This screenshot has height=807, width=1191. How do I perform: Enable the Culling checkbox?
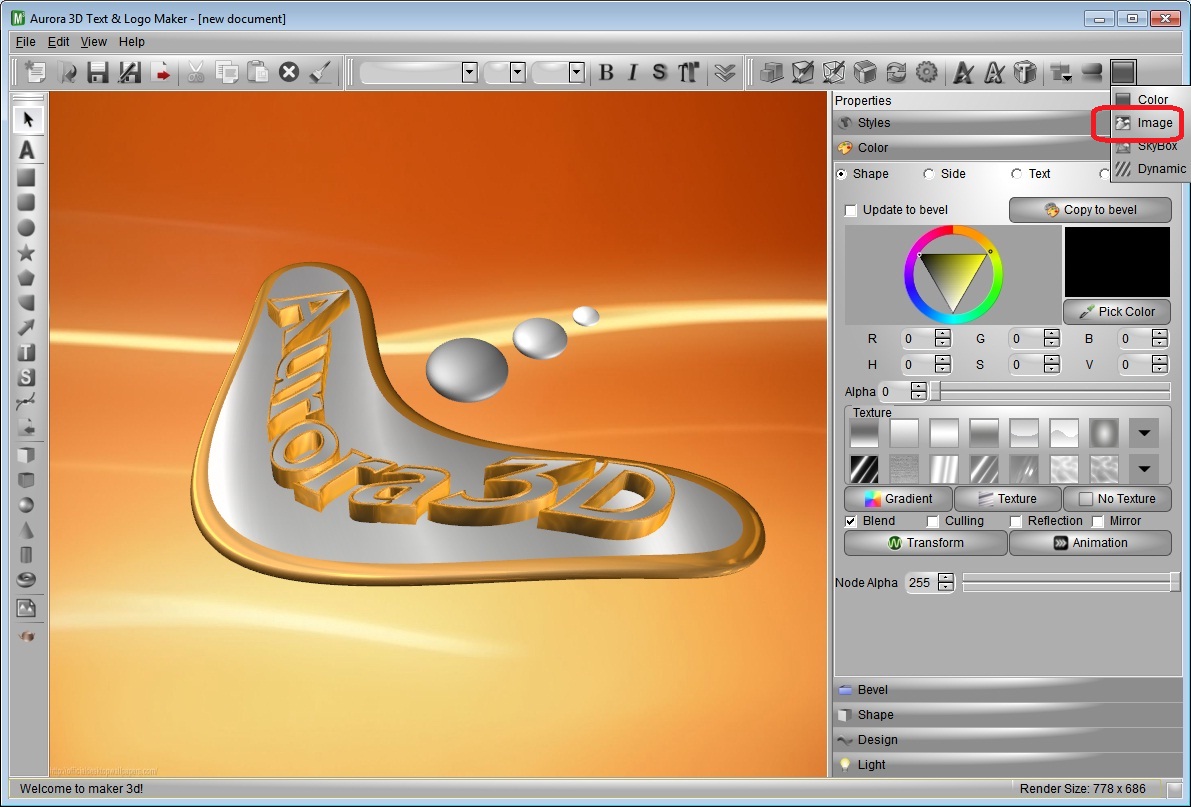[x=933, y=521]
